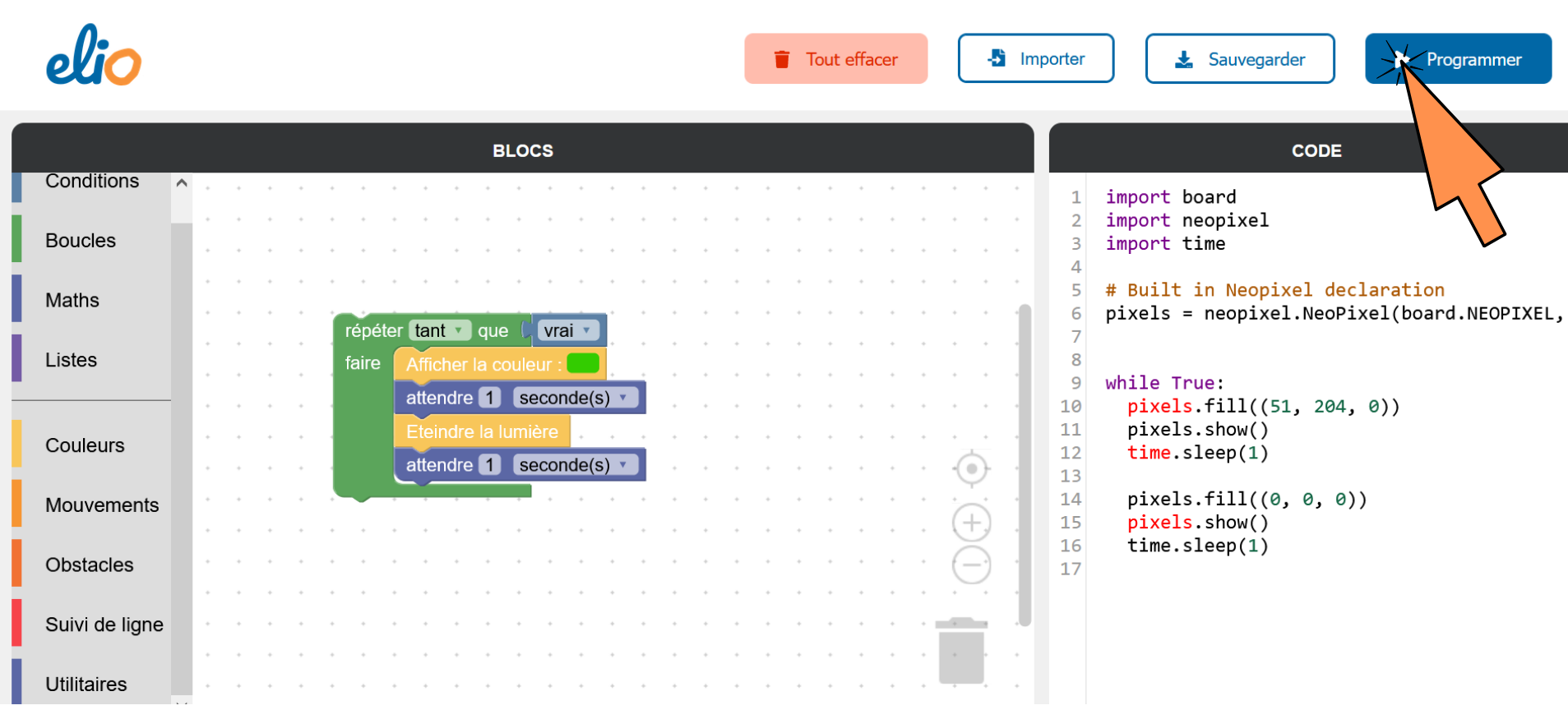Click the download icon in Sauvegarder
The width and height of the screenshot is (1568, 710).
point(1184,59)
